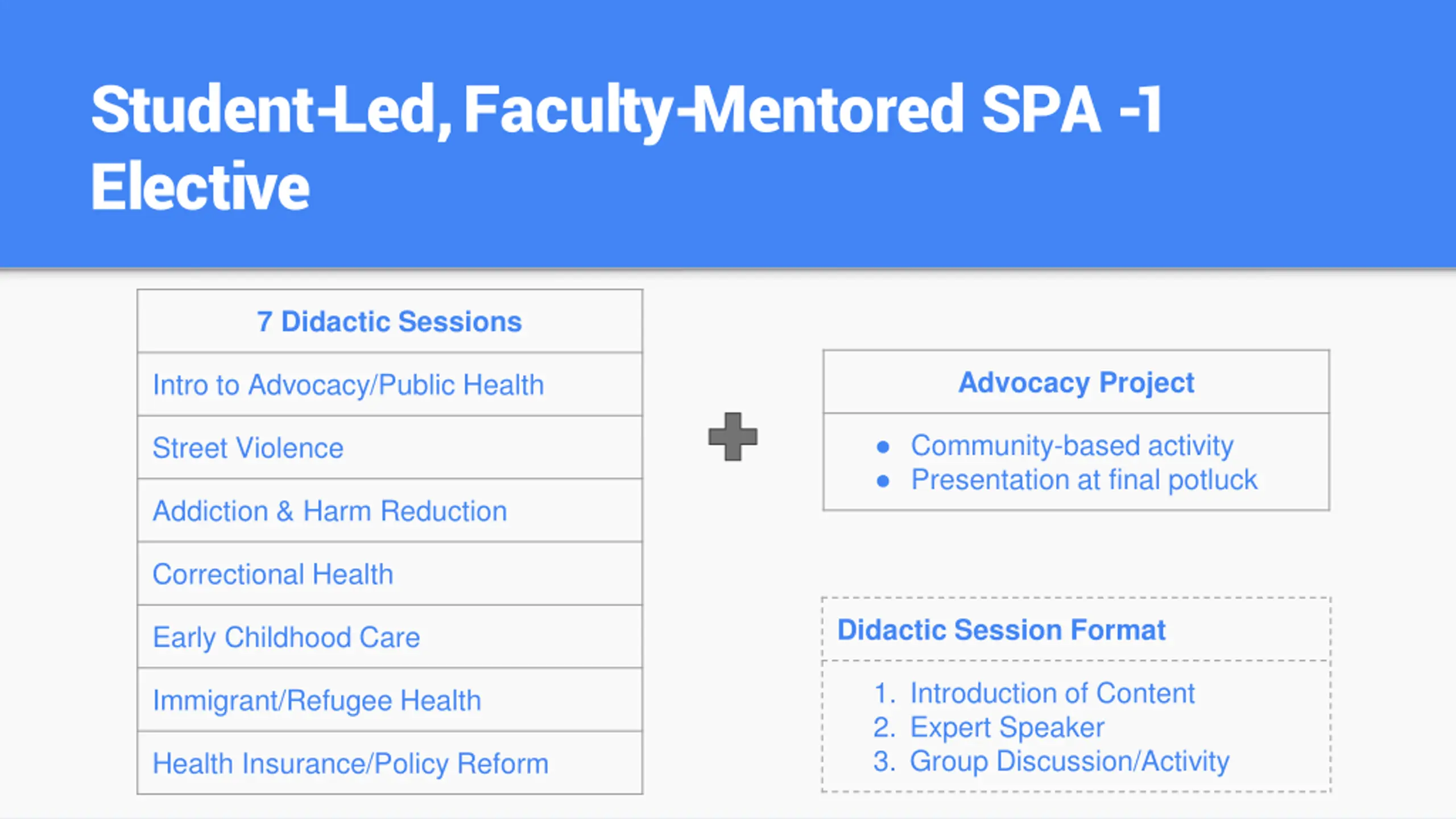Select the 'Early Childhood Care' row
Viewport: 1456px width, 819px height.
click(390, 637)
